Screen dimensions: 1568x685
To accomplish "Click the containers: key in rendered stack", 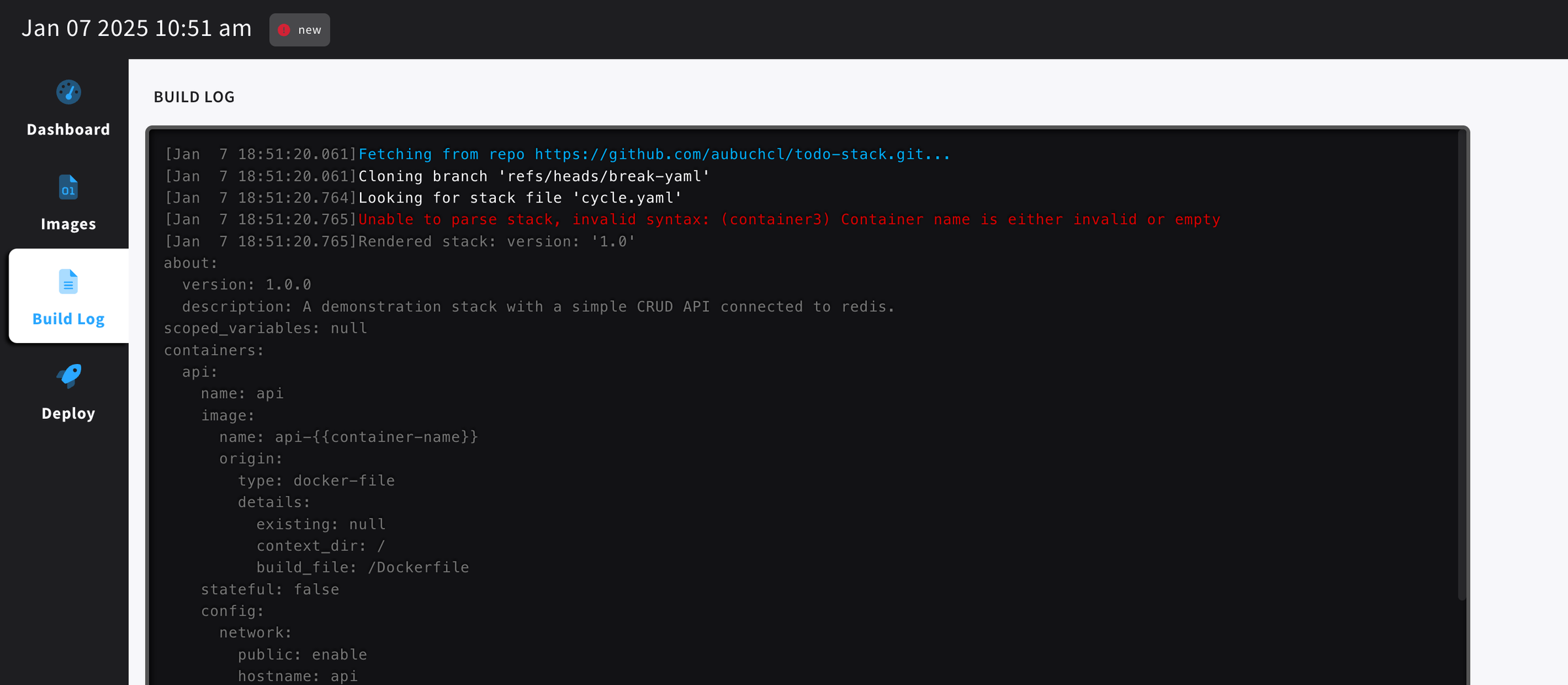I will 214,350.
